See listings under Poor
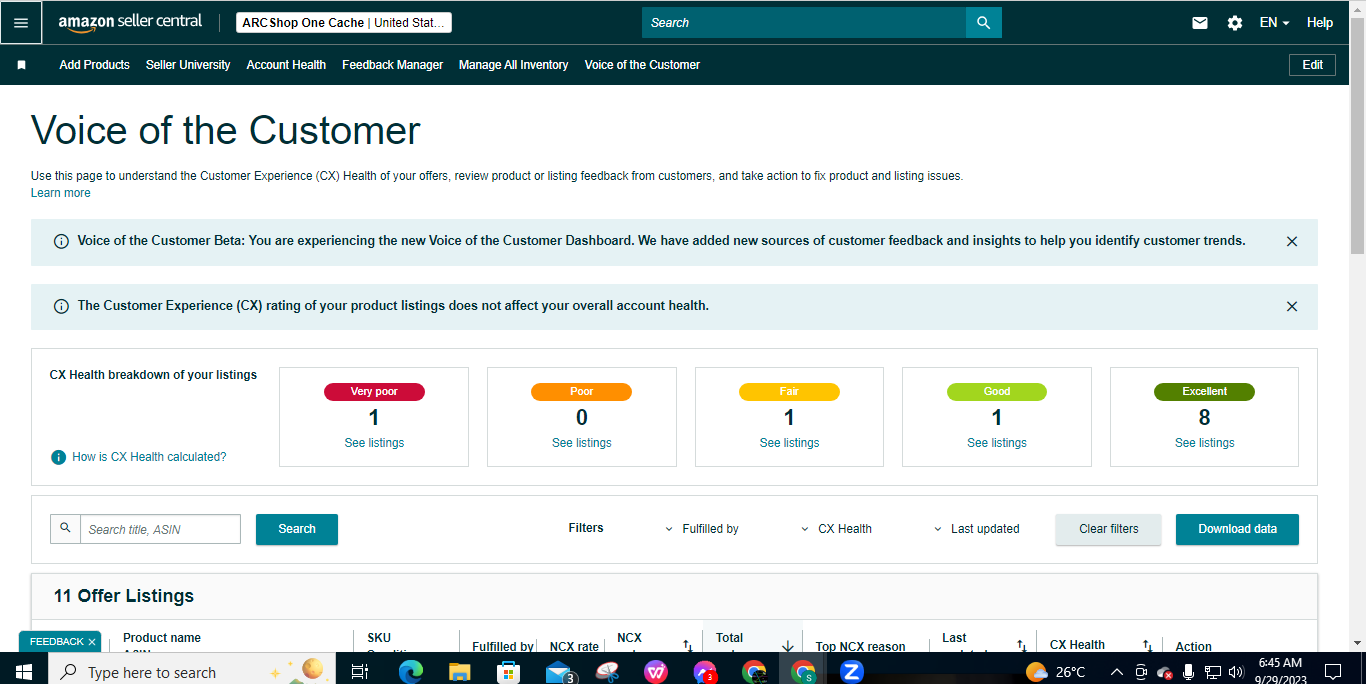The height and width of the screenshot is (684, 1366). (x=582, y=443)
